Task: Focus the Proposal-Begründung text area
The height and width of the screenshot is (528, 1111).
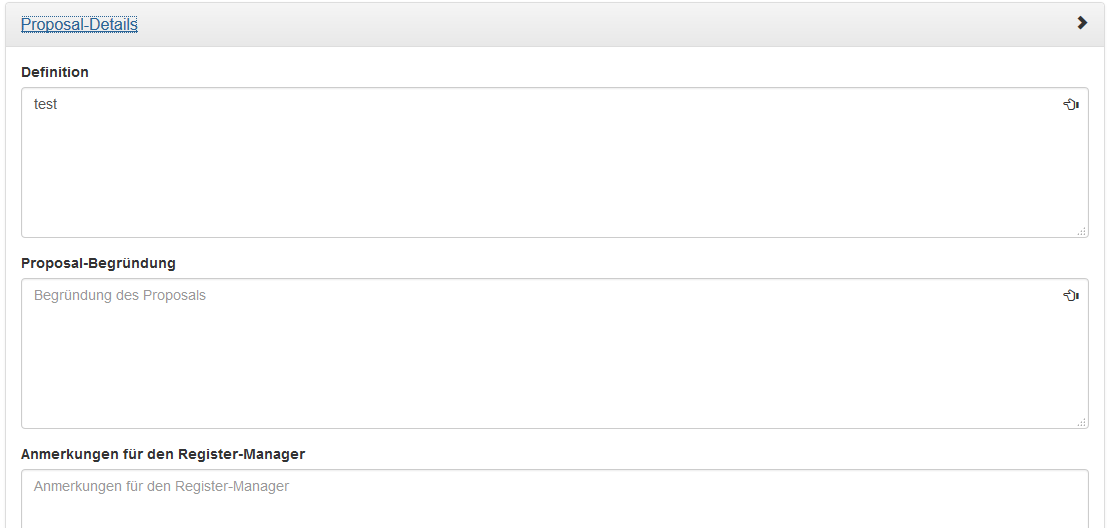Action: click(x=555, y=353)
